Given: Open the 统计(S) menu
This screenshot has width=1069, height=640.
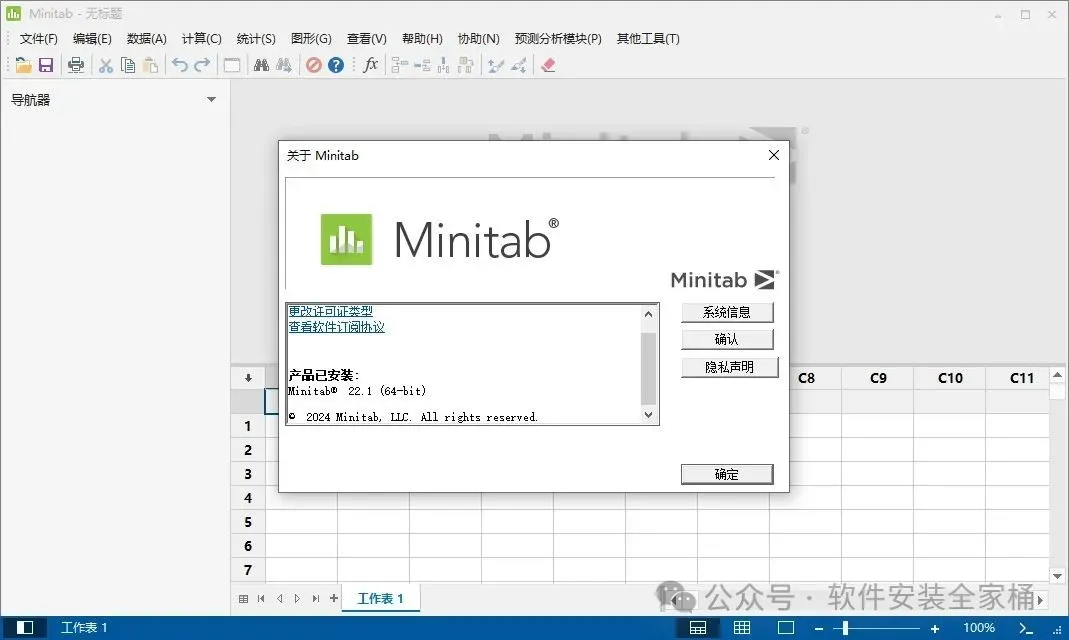Looking at the screenshot, I should (x=256, y=39).
